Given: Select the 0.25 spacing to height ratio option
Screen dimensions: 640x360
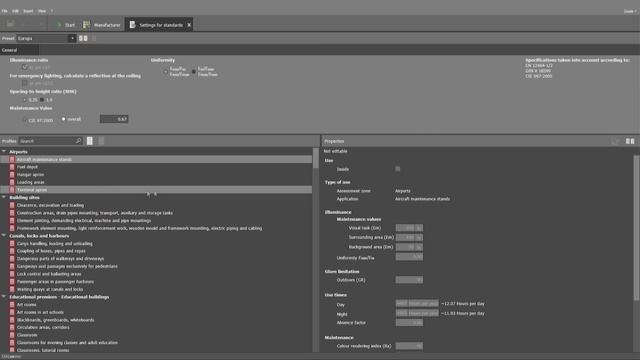Looking at the screenshot, I should click(x=24, y=100).
